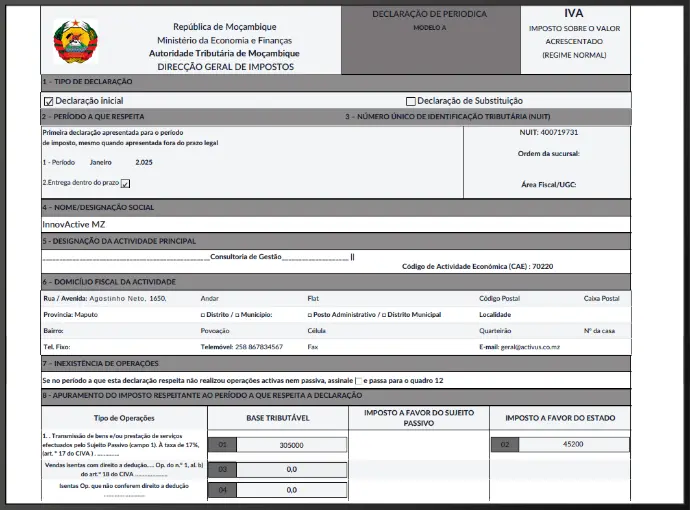Click the Província Maputo field
Screen dimensions: 690x510
[x=85, y=314]
